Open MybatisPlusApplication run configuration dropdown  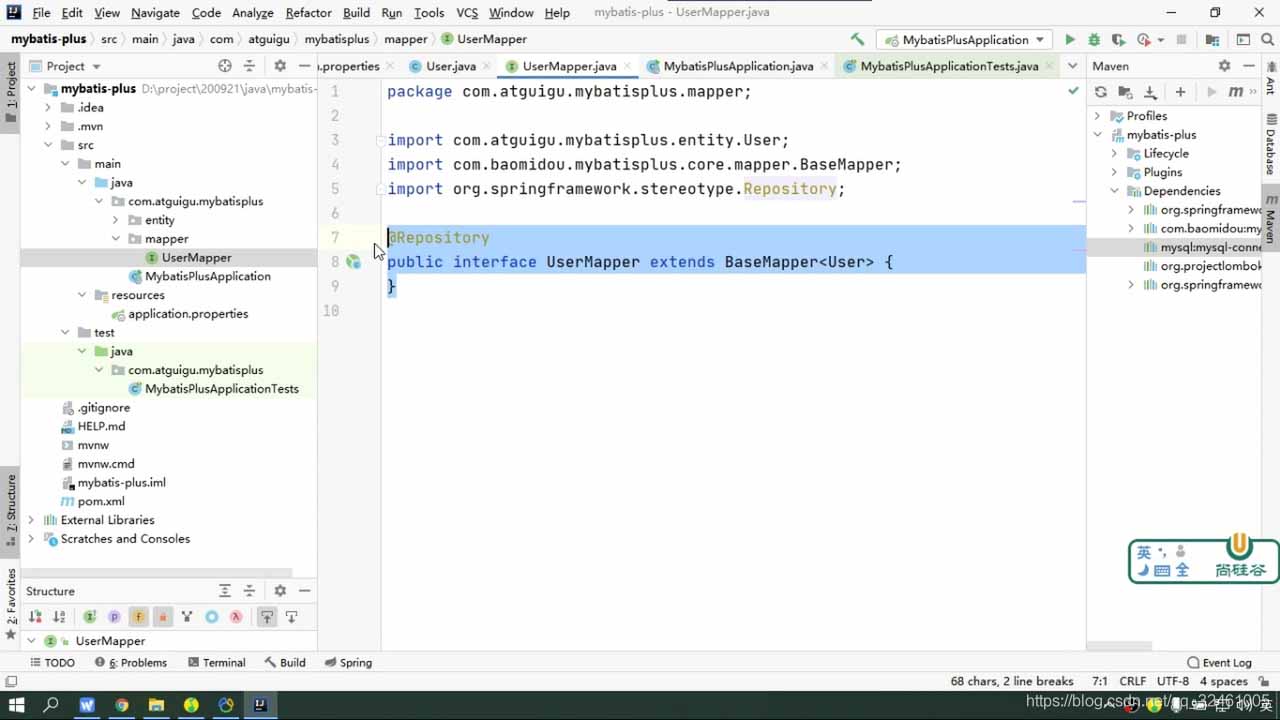click(964, 40)
